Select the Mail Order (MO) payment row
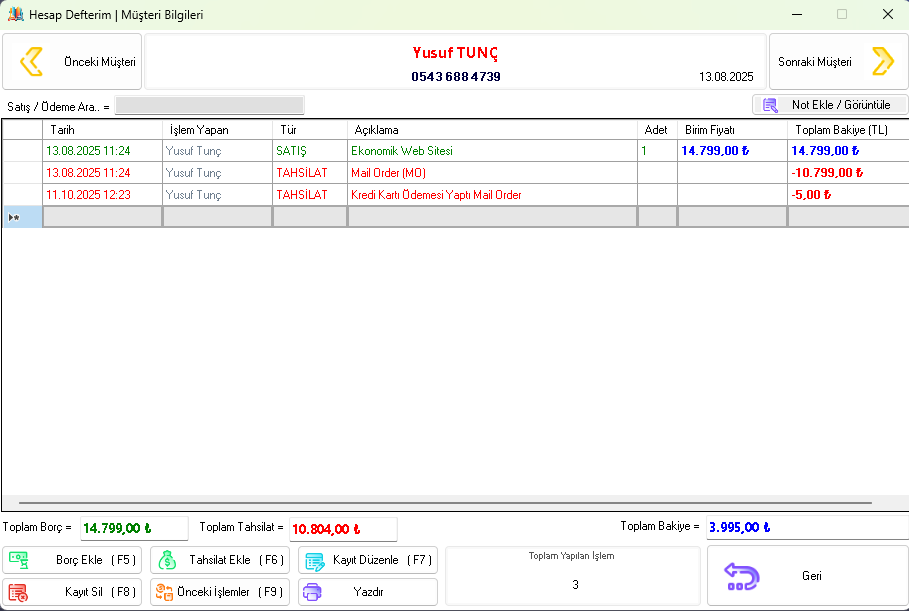Image resolution: width=909 pixels, height=611 pixels. [x=388, y=173]
